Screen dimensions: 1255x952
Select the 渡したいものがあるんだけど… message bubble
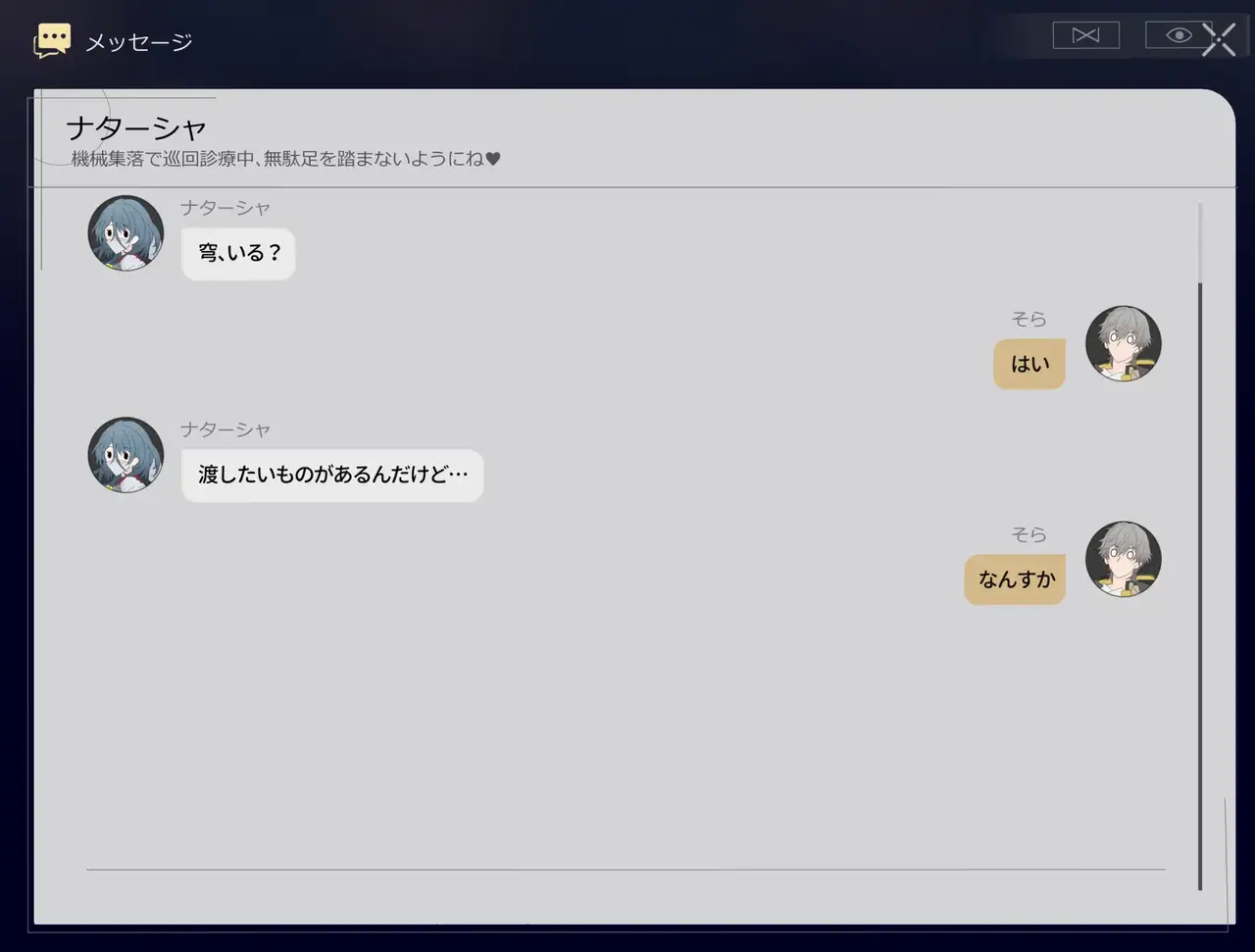click(x=332, y=476)
